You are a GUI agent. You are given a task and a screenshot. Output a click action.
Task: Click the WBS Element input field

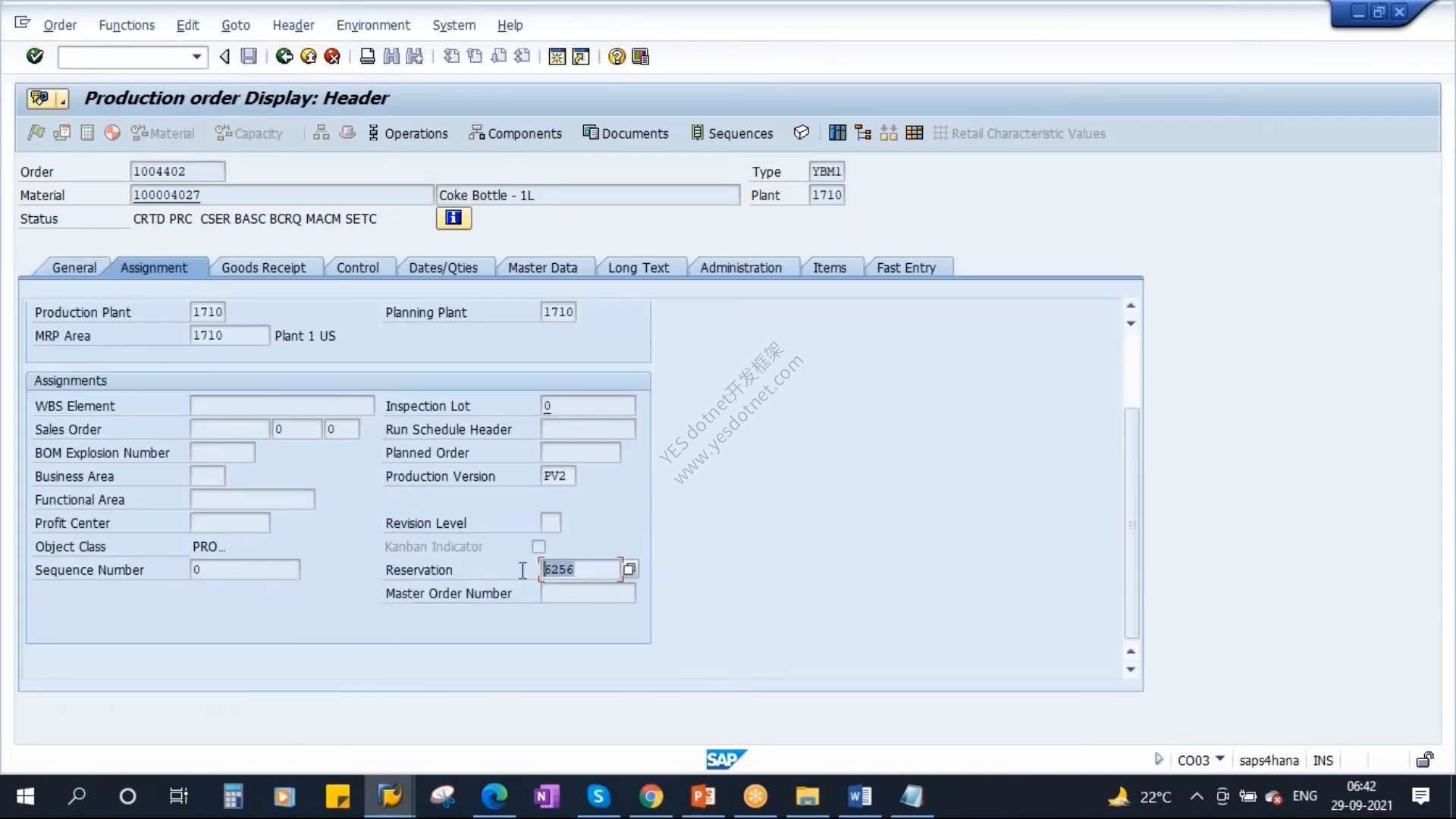(x=282, y=406)
